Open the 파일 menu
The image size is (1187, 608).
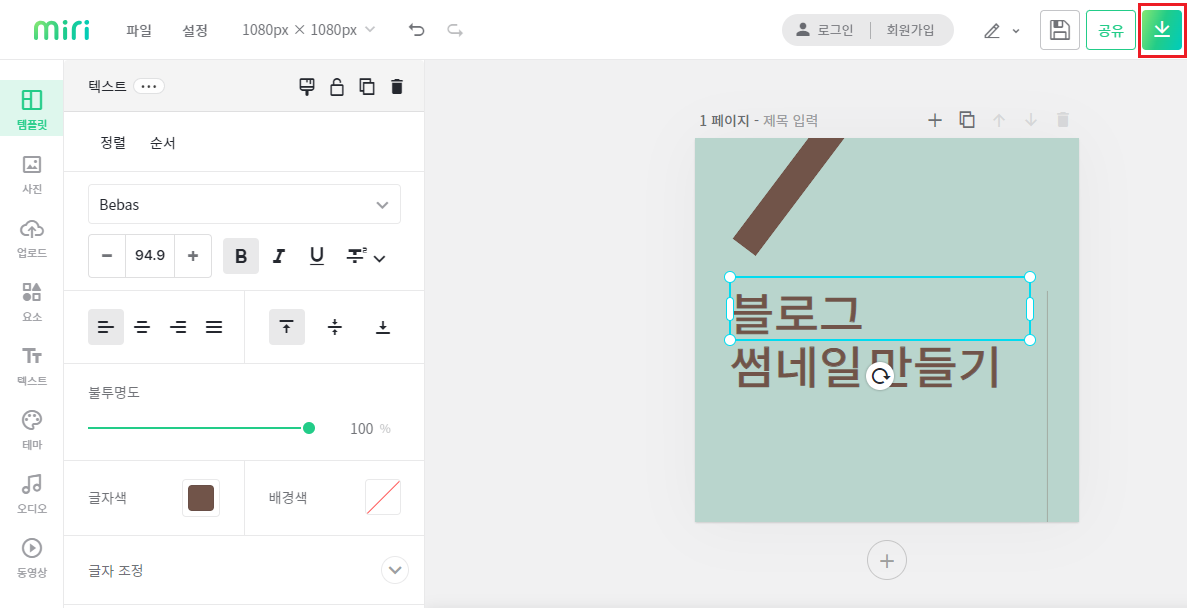click(139, 30)
